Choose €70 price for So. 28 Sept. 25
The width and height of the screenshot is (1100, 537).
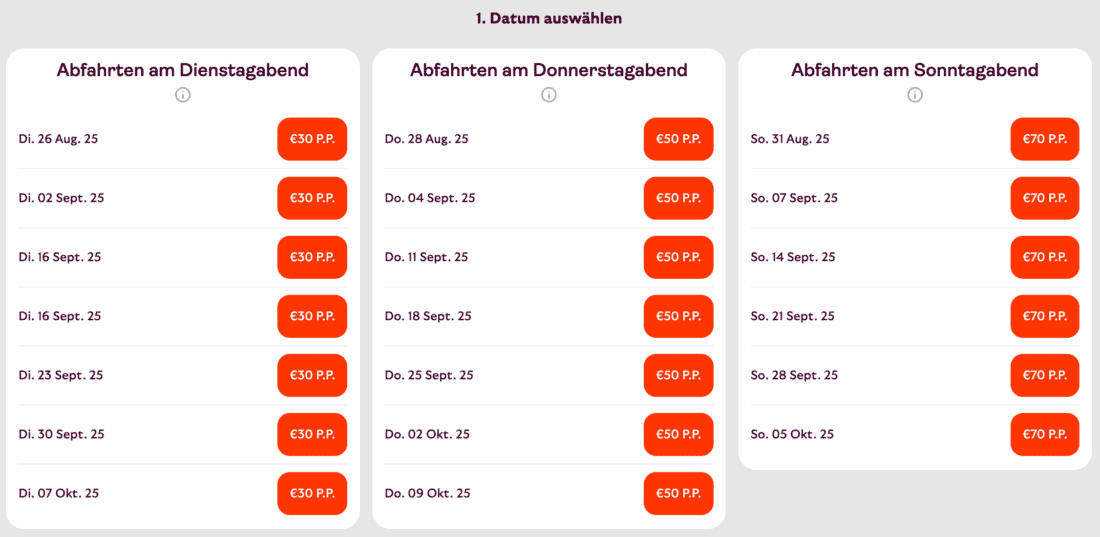1045,375
